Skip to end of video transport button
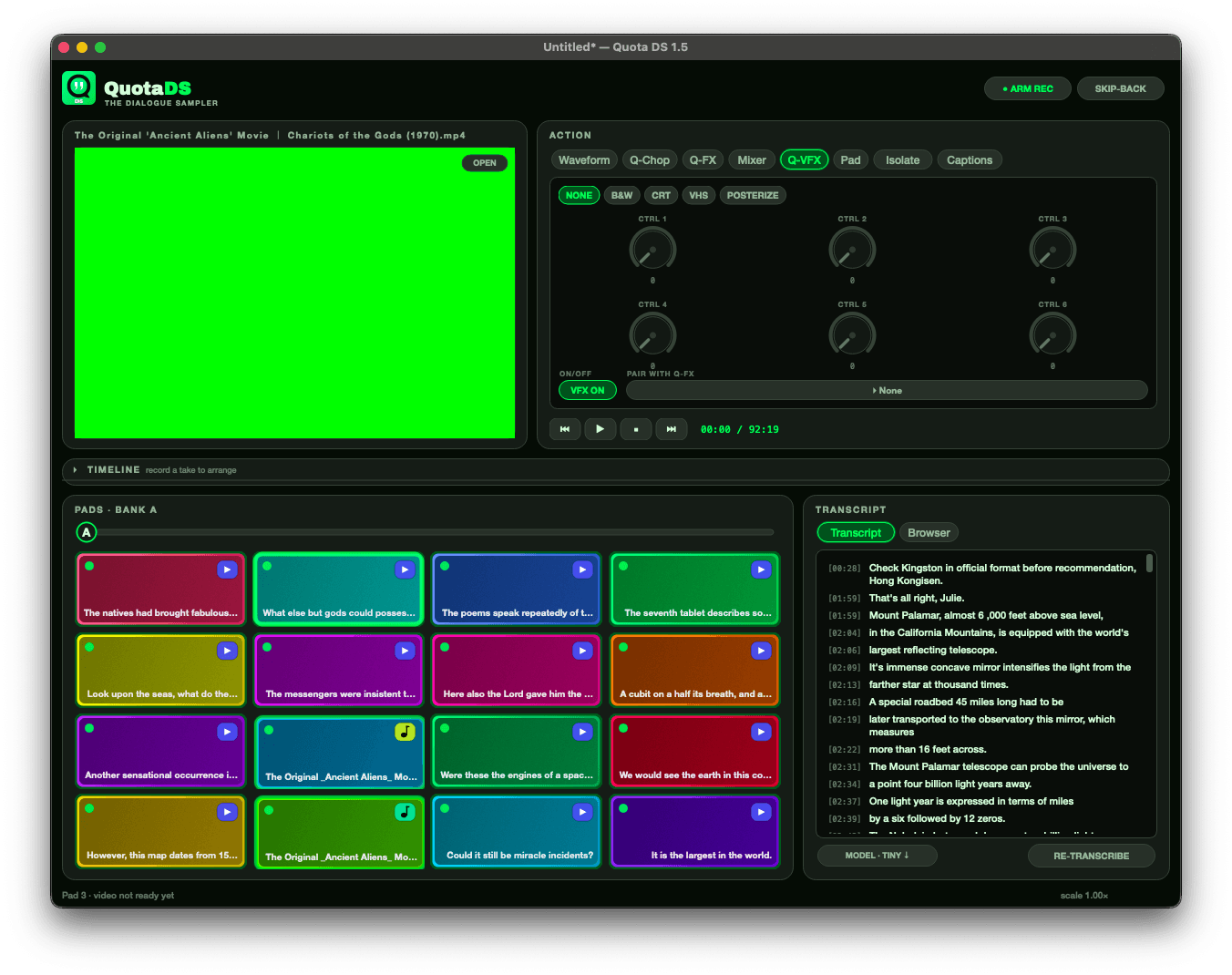Screen dimensions: 1232x975 [x=671, y=429]
